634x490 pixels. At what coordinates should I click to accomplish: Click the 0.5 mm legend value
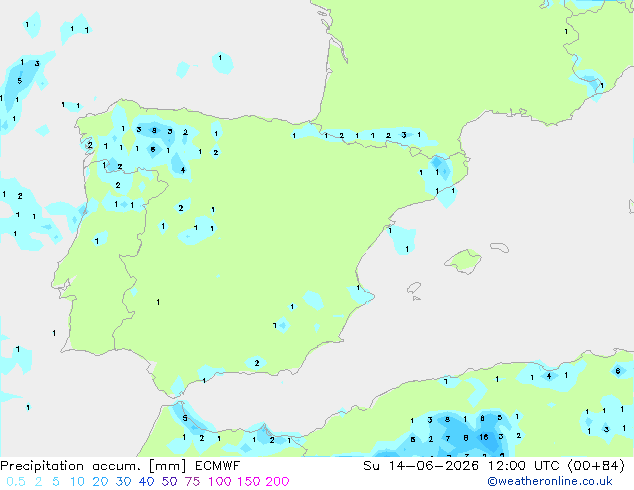coord(16,482)
